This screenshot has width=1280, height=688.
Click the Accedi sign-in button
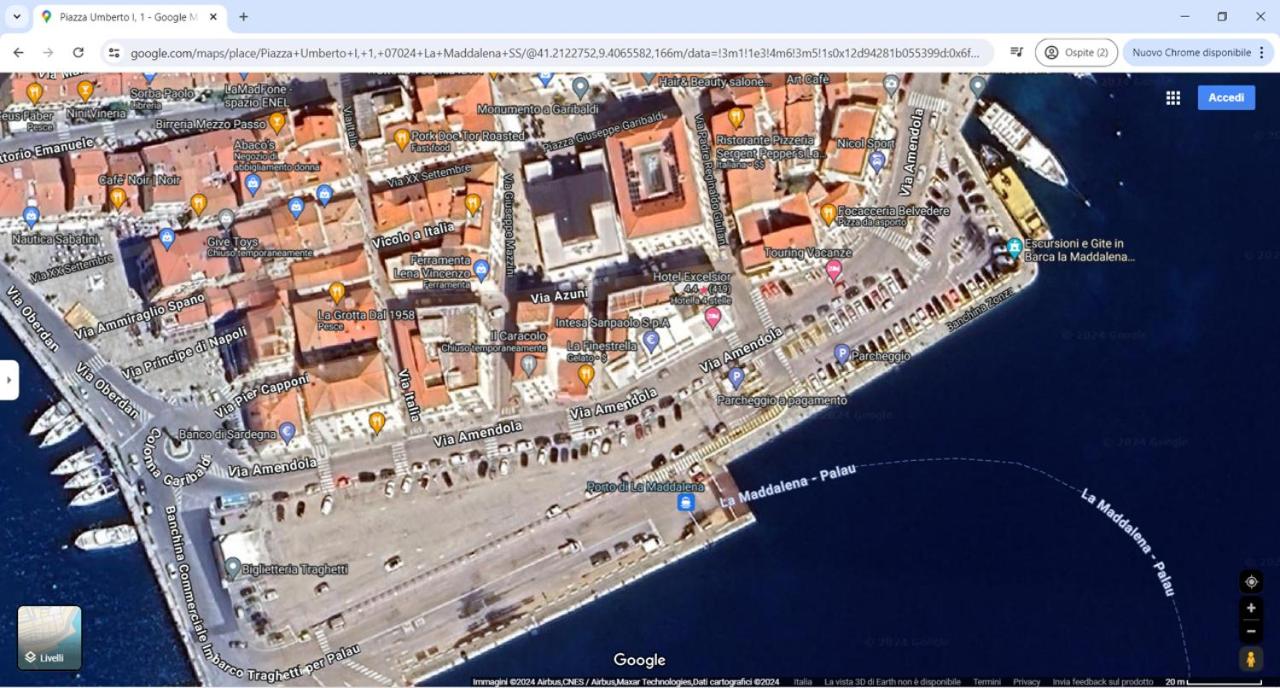1226,97
